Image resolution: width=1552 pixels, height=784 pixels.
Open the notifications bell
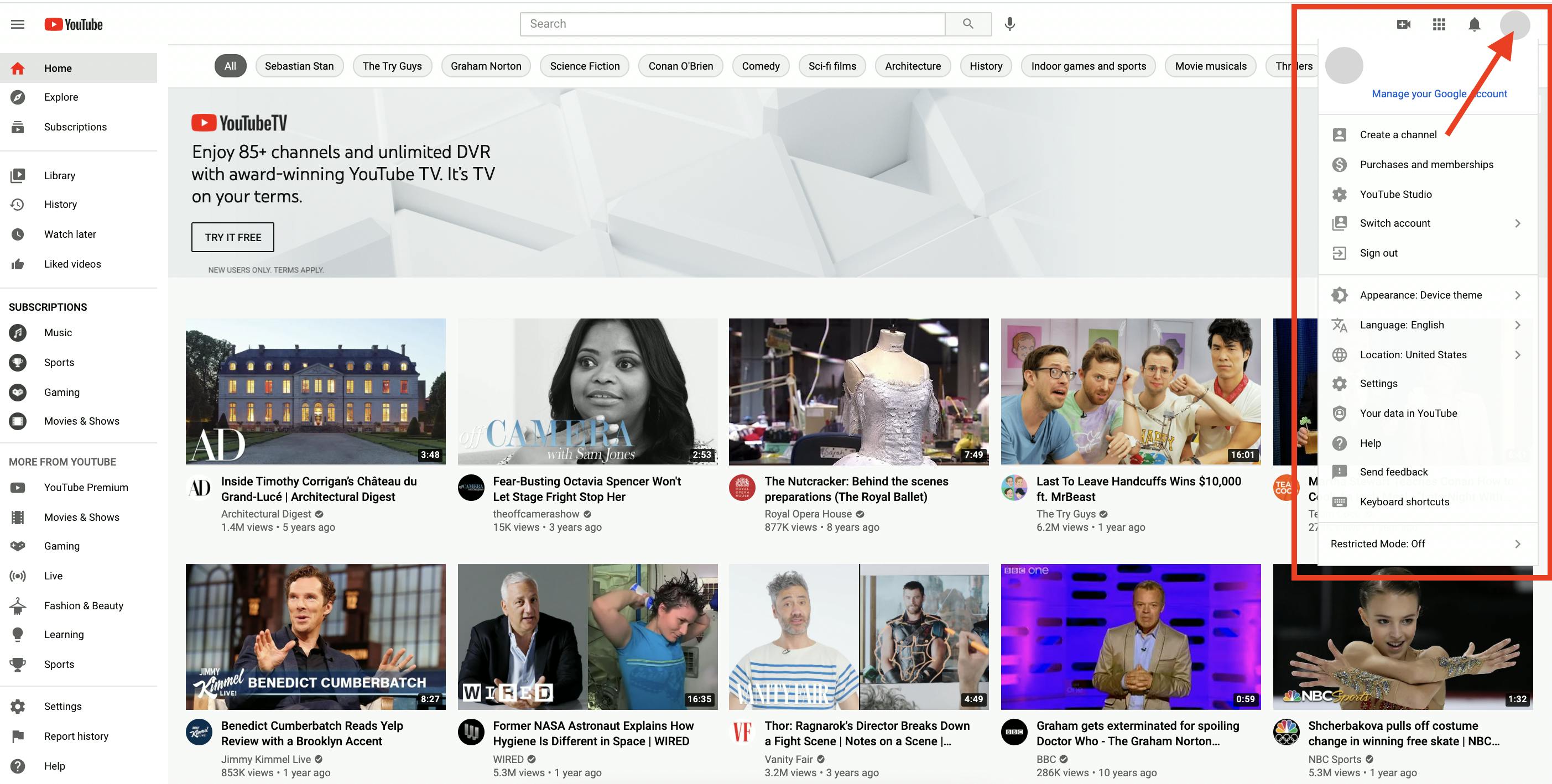point(1473,24)
